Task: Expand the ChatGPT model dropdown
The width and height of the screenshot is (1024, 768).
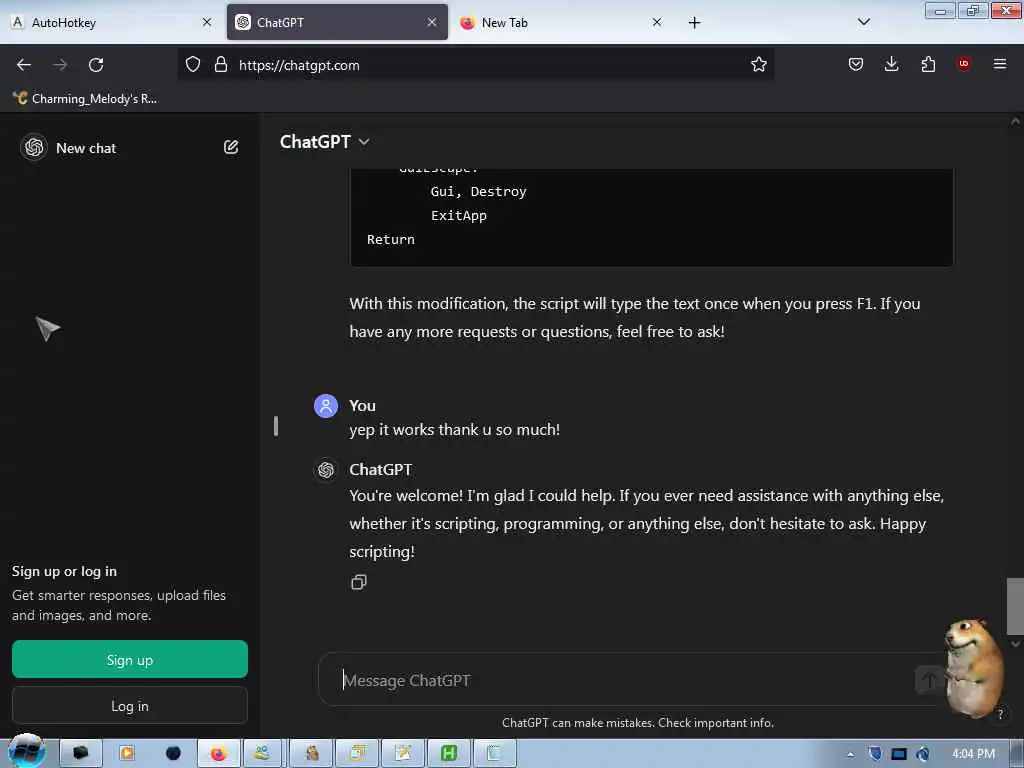Action: coord(325,142)
